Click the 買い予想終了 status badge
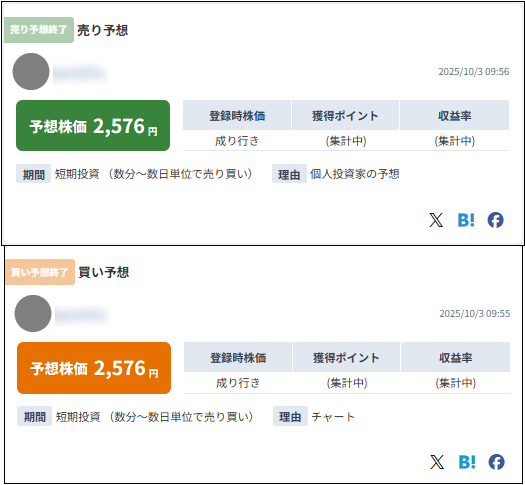Image resolution: width=525 pixels, height=485 pixels. tap(40, 272)
